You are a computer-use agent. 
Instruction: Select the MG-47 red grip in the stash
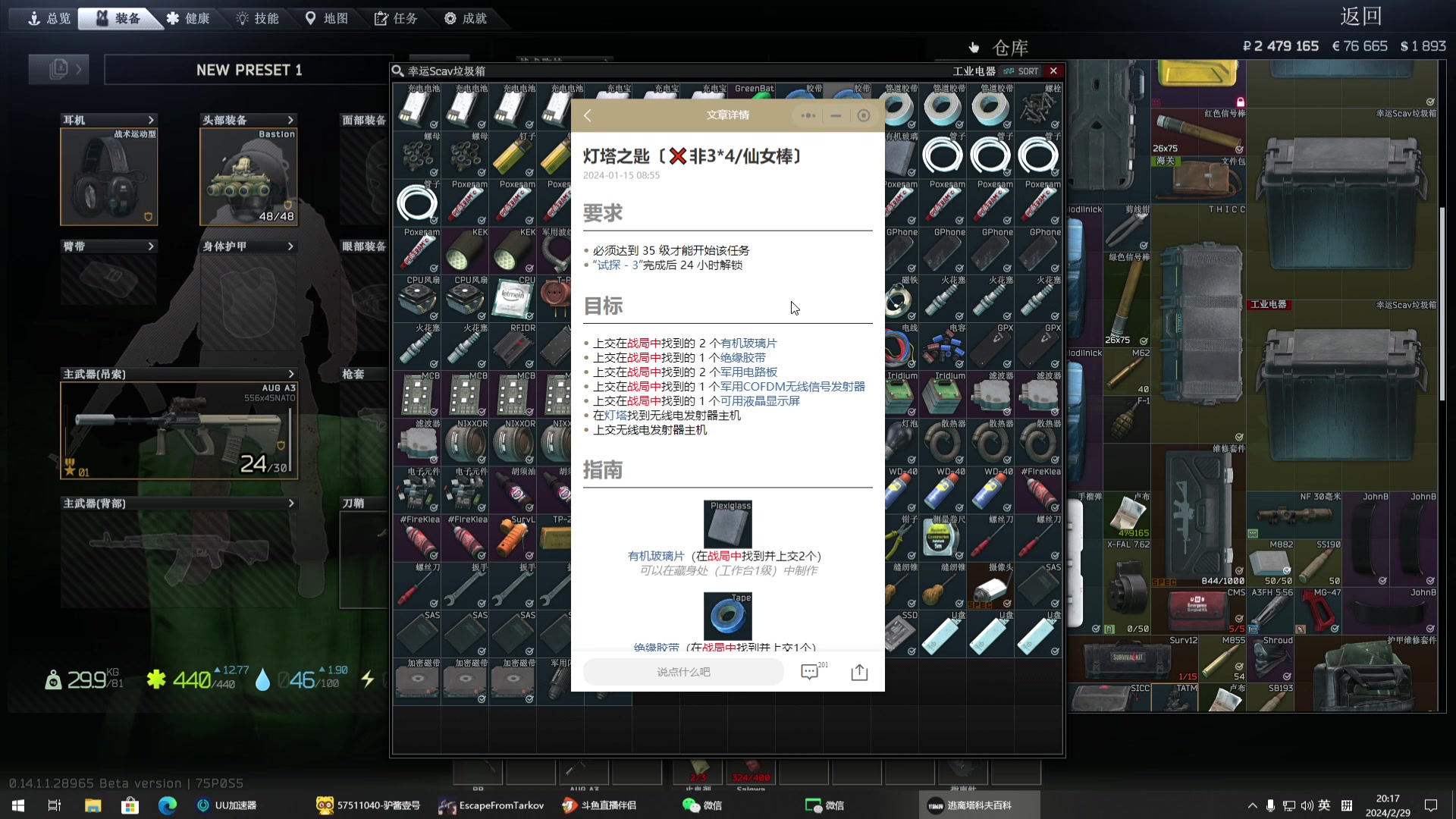click(x=1318, y=610)
